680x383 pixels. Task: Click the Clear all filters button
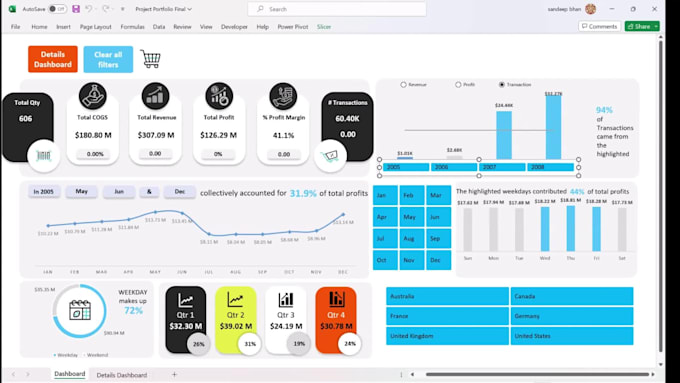(x=108, y=59)
